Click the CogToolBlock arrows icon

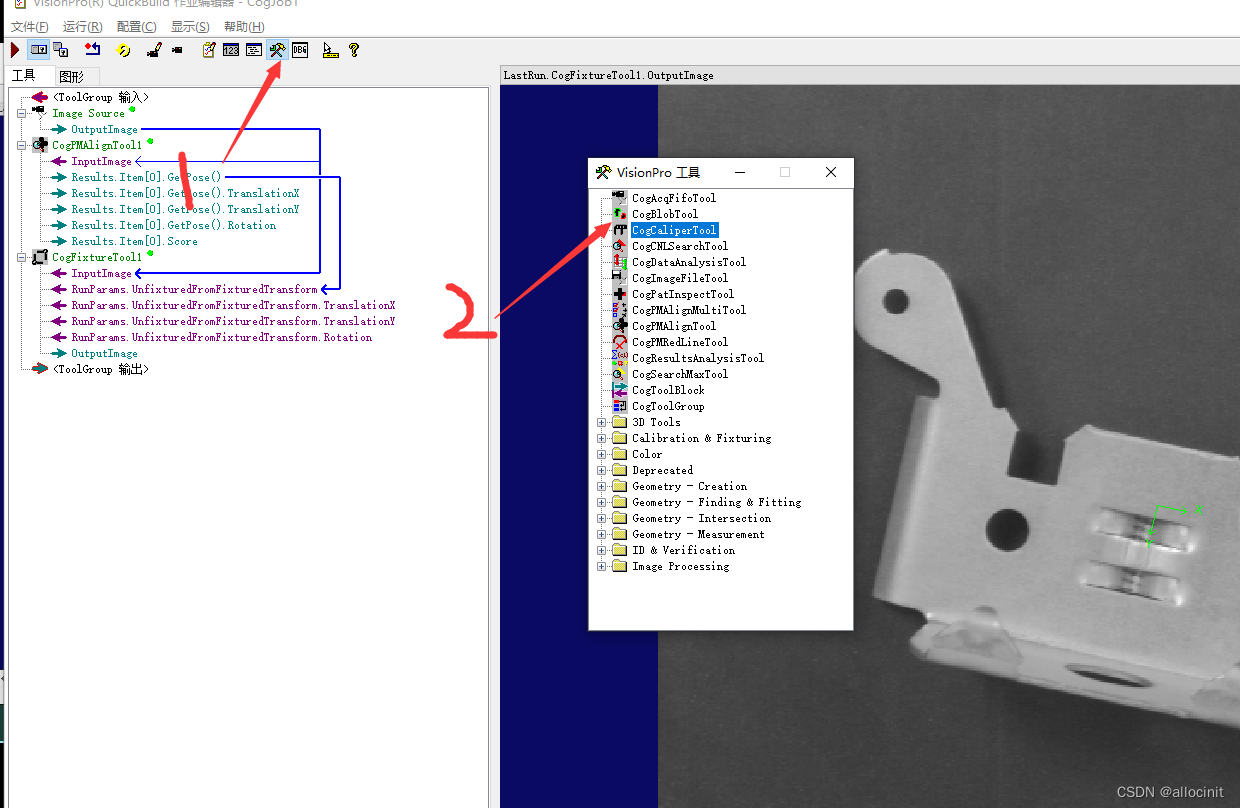click(x=619, y=390)
